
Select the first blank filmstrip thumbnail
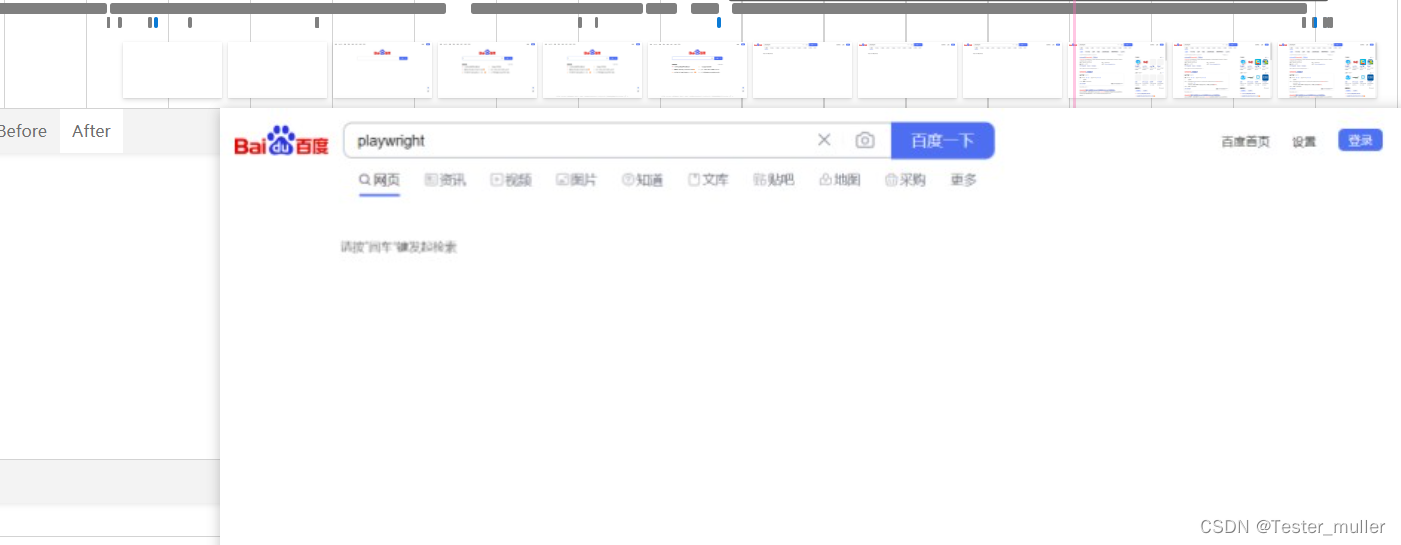[x=172, y=70]
